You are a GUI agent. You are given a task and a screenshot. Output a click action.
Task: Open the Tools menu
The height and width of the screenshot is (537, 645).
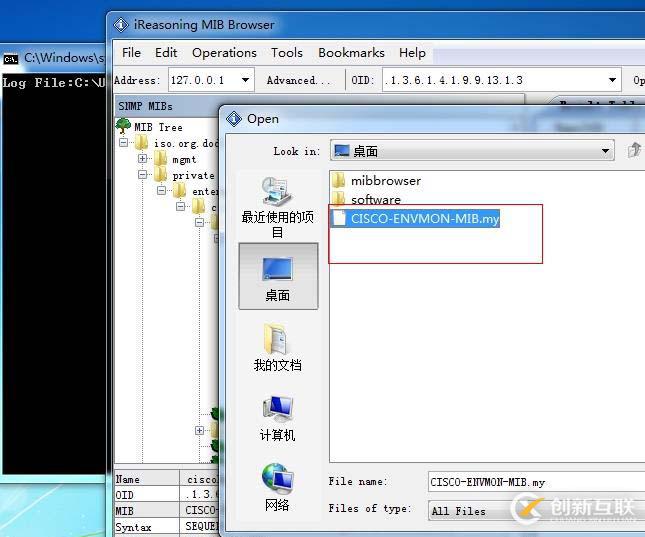click(x=287, y=53)
